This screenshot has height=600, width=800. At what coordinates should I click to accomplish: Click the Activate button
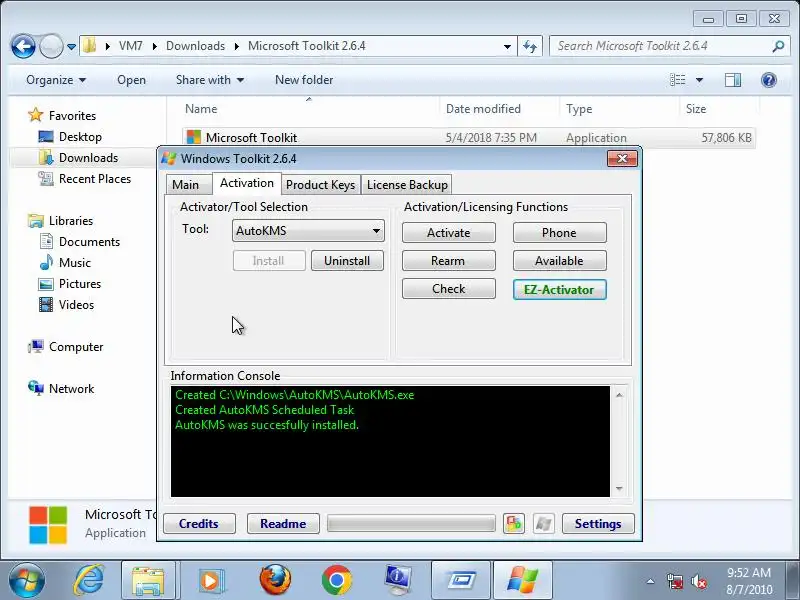point(448,233)
